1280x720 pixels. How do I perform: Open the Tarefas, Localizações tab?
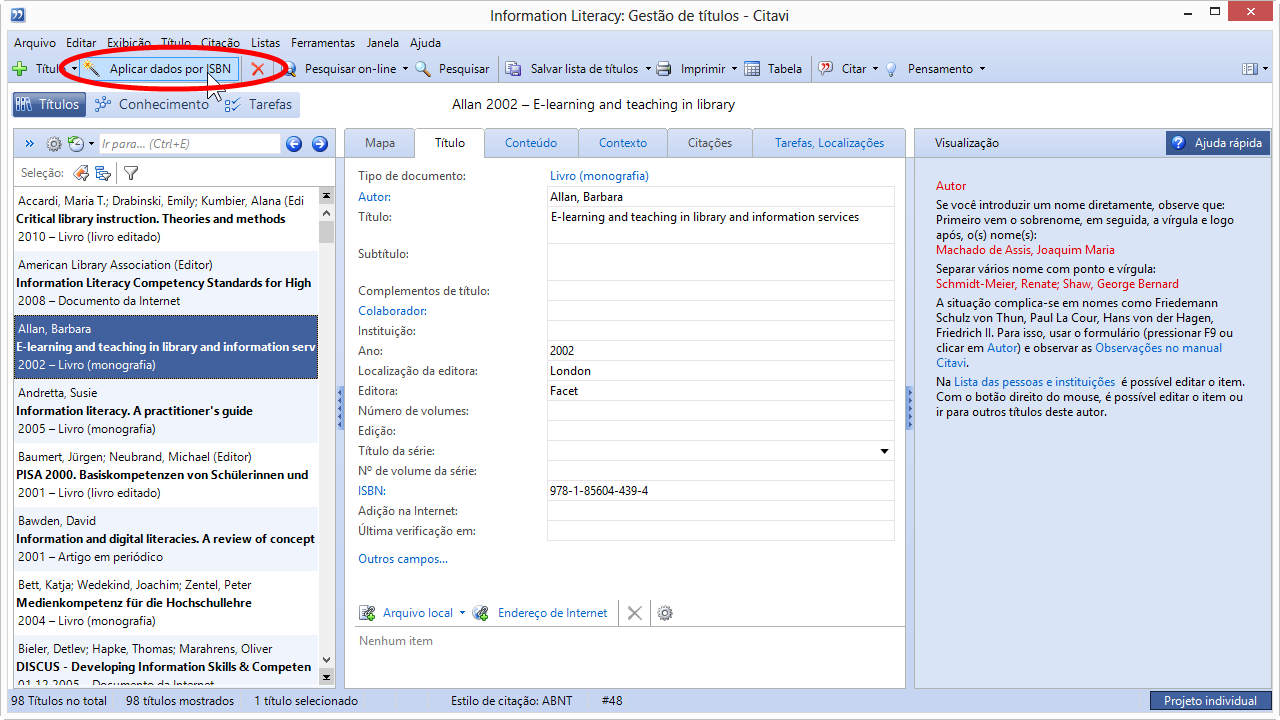click(x=829, y=143)
